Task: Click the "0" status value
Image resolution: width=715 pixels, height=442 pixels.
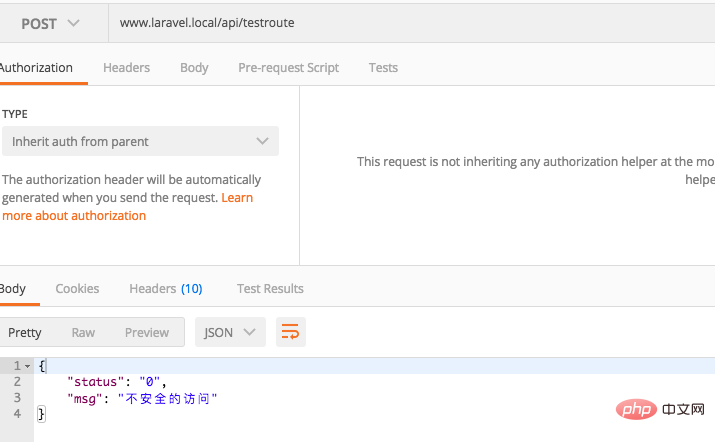Action: click(150, 382)
